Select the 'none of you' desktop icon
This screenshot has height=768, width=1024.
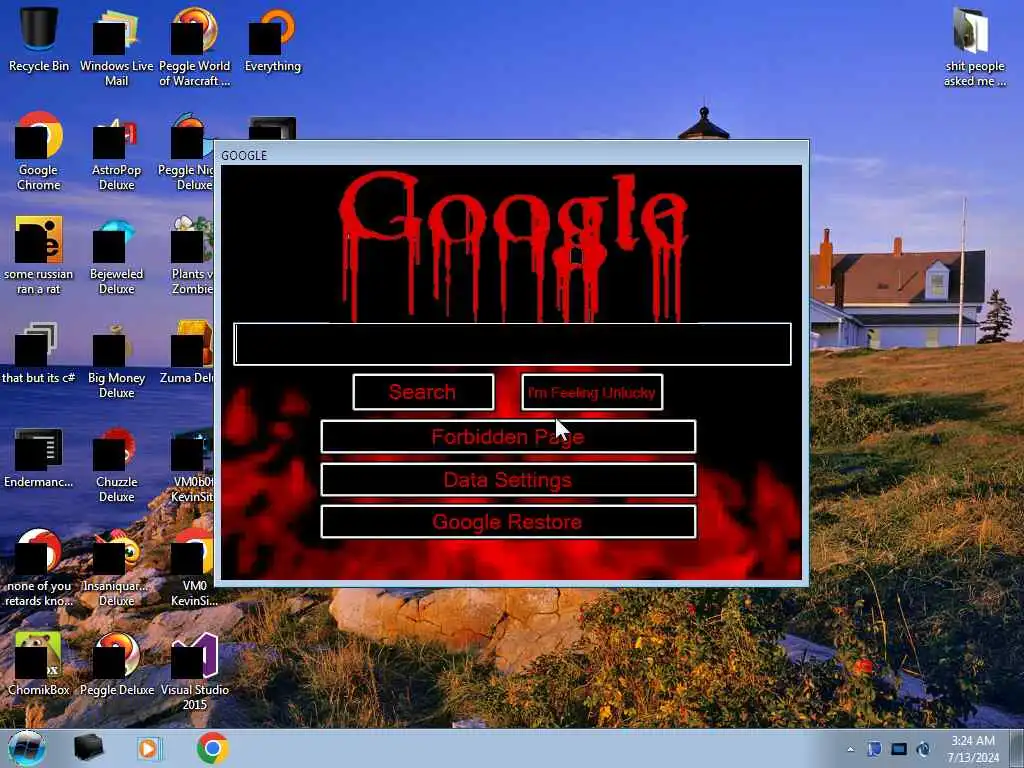click(39, 568)
